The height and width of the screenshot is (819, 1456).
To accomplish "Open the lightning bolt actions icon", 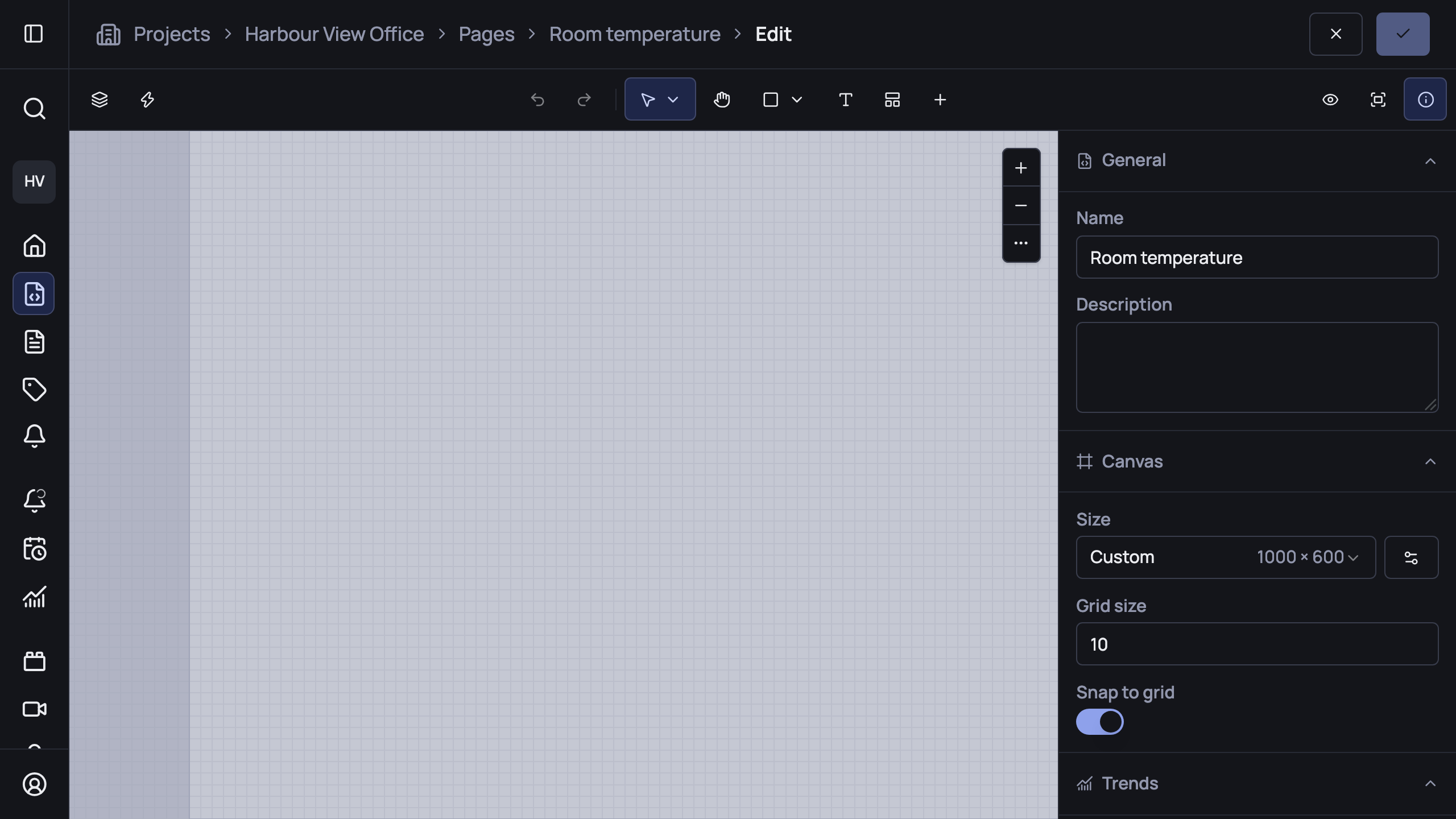I will pos(147,100).
